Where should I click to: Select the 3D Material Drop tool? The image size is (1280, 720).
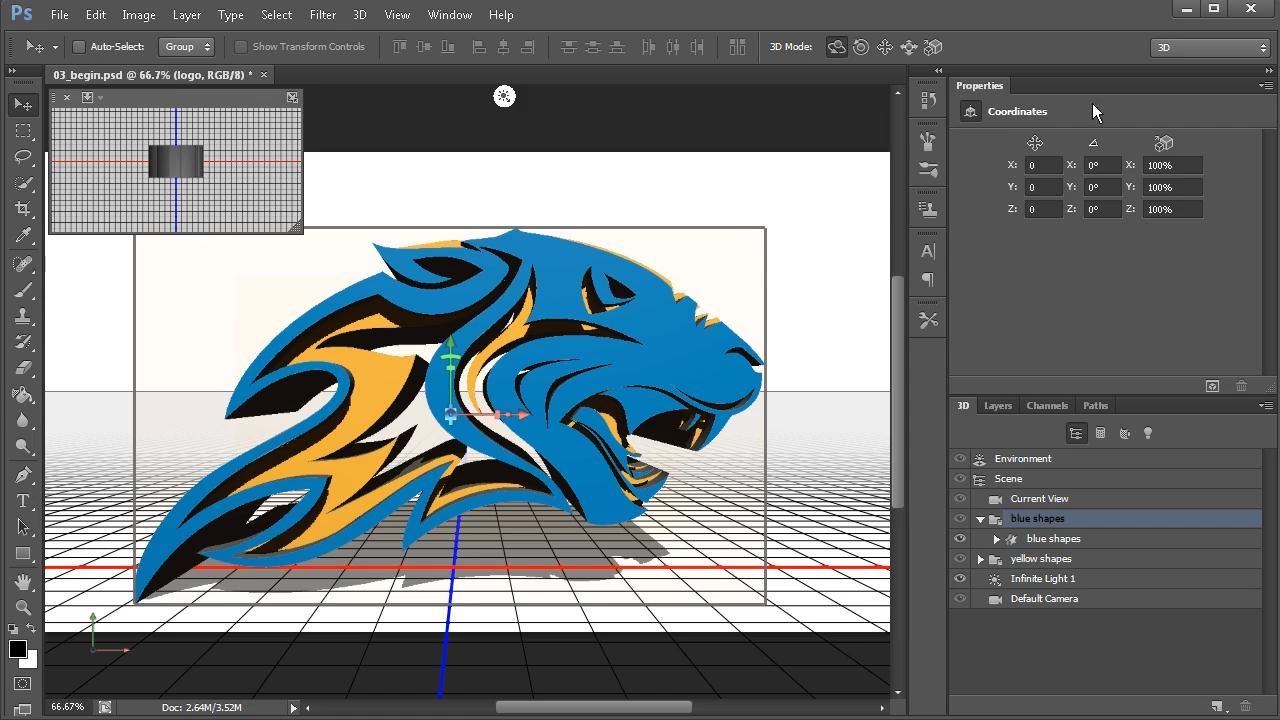23,394
